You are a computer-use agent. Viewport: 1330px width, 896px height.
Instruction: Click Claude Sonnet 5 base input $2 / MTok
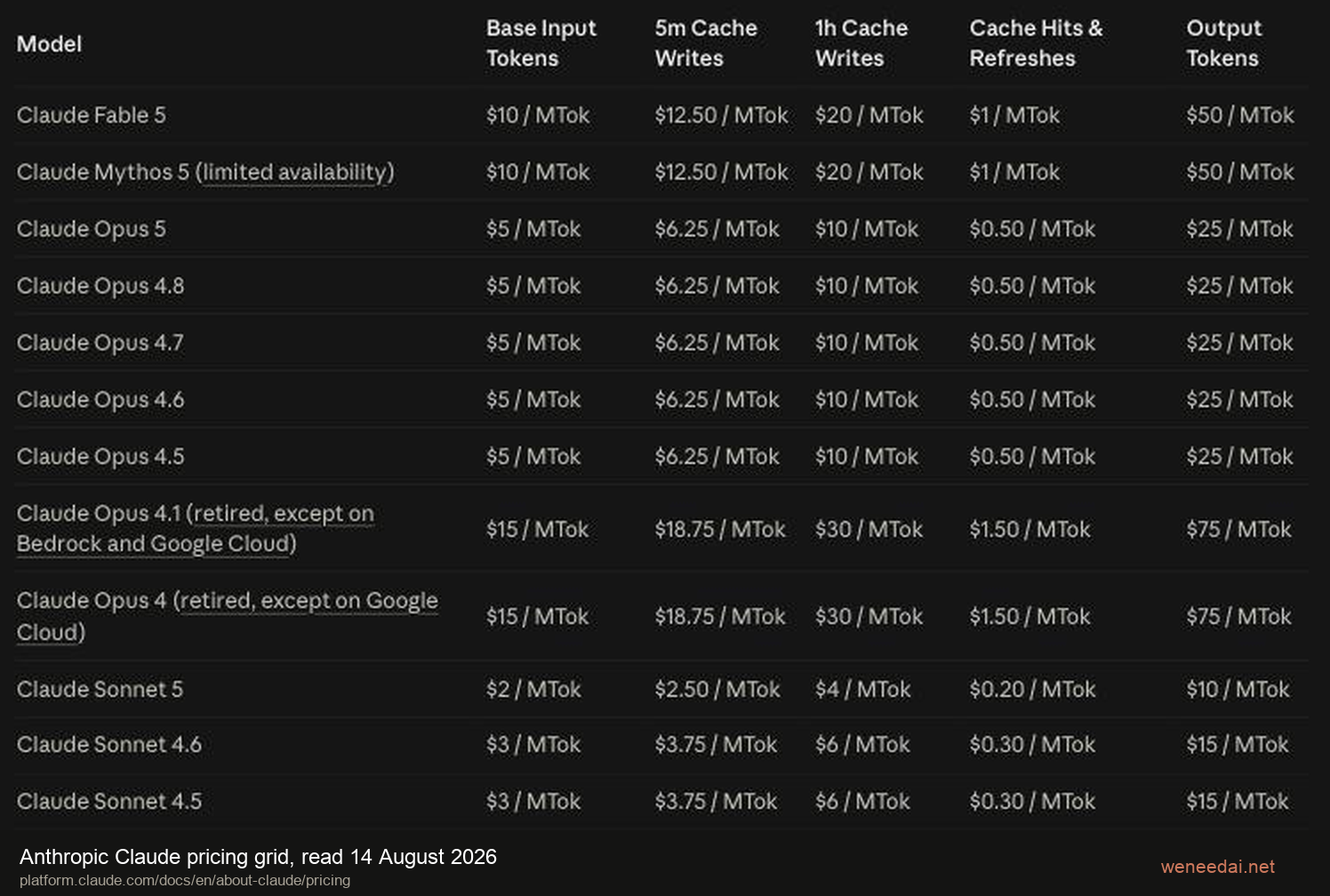coord(533,689)
